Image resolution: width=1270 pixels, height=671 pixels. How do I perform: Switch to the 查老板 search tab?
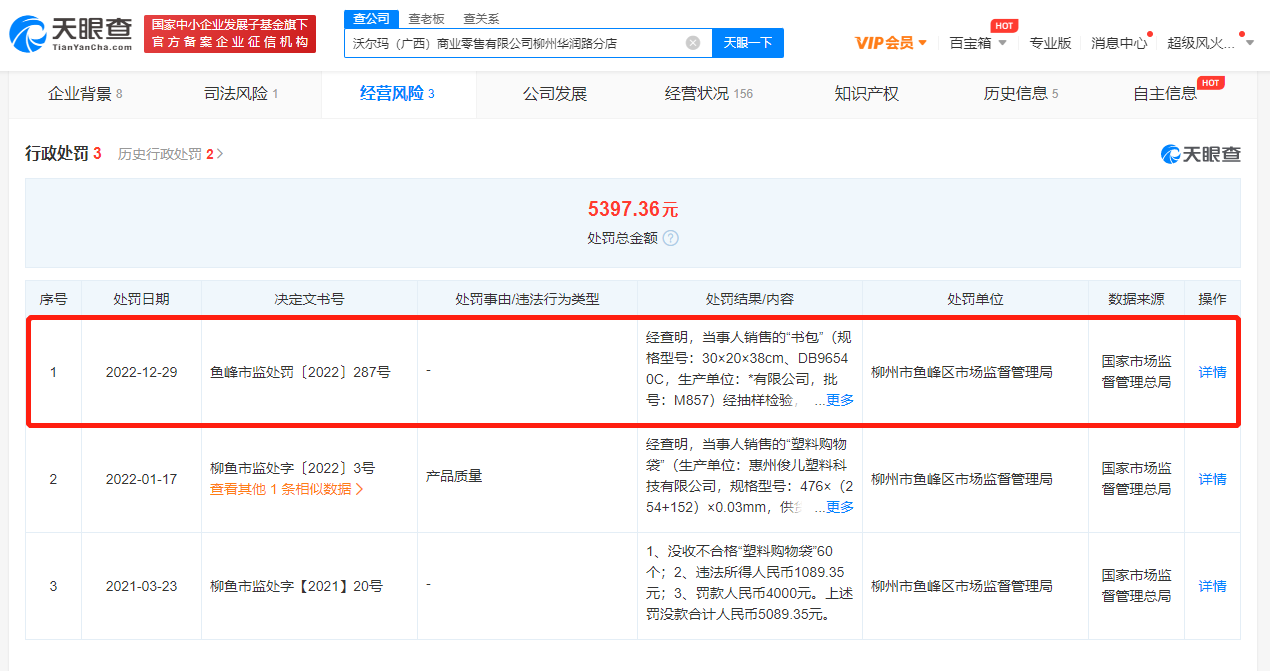(x=426, y=19)
